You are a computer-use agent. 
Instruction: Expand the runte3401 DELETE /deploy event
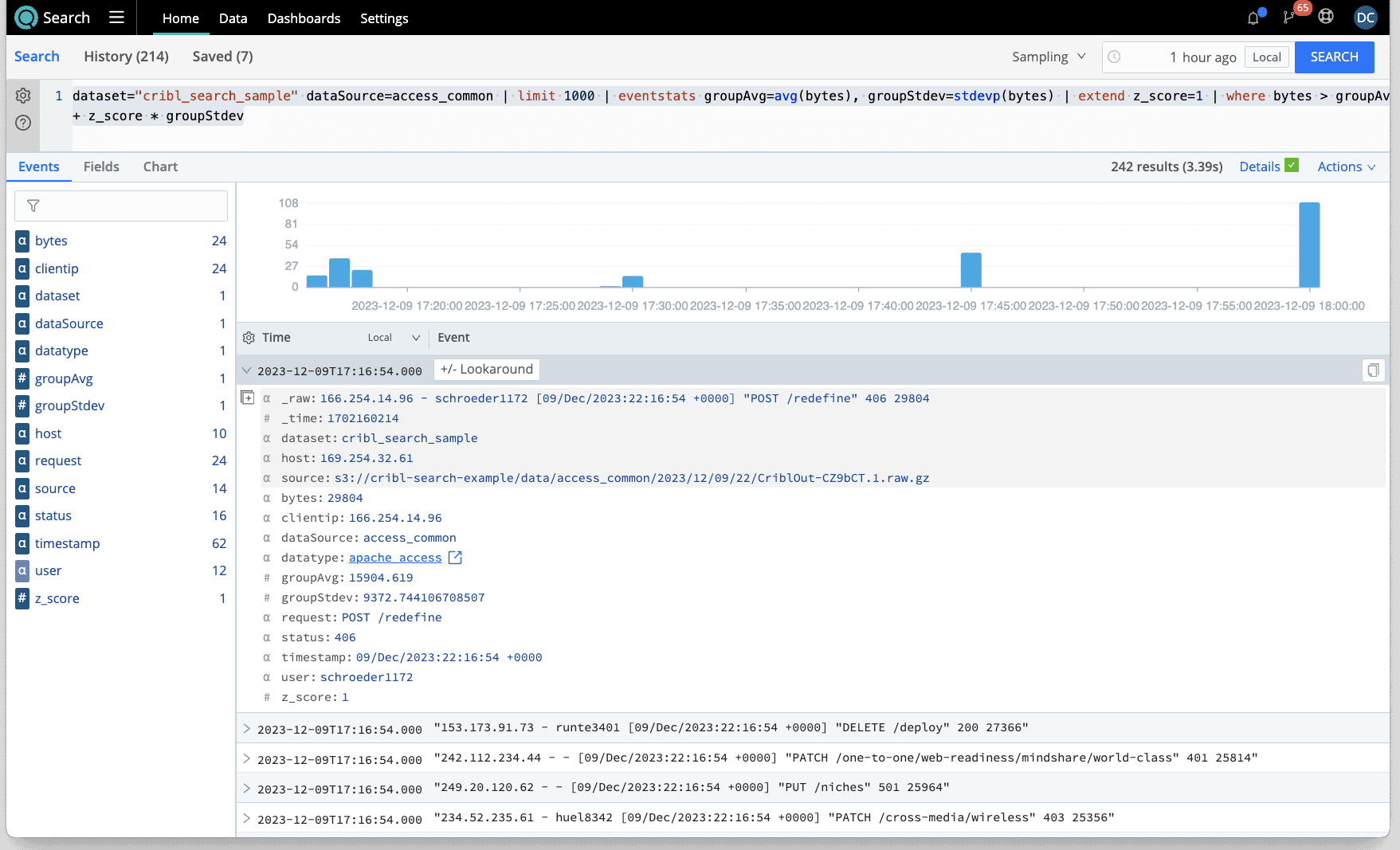tap(247, 728)
